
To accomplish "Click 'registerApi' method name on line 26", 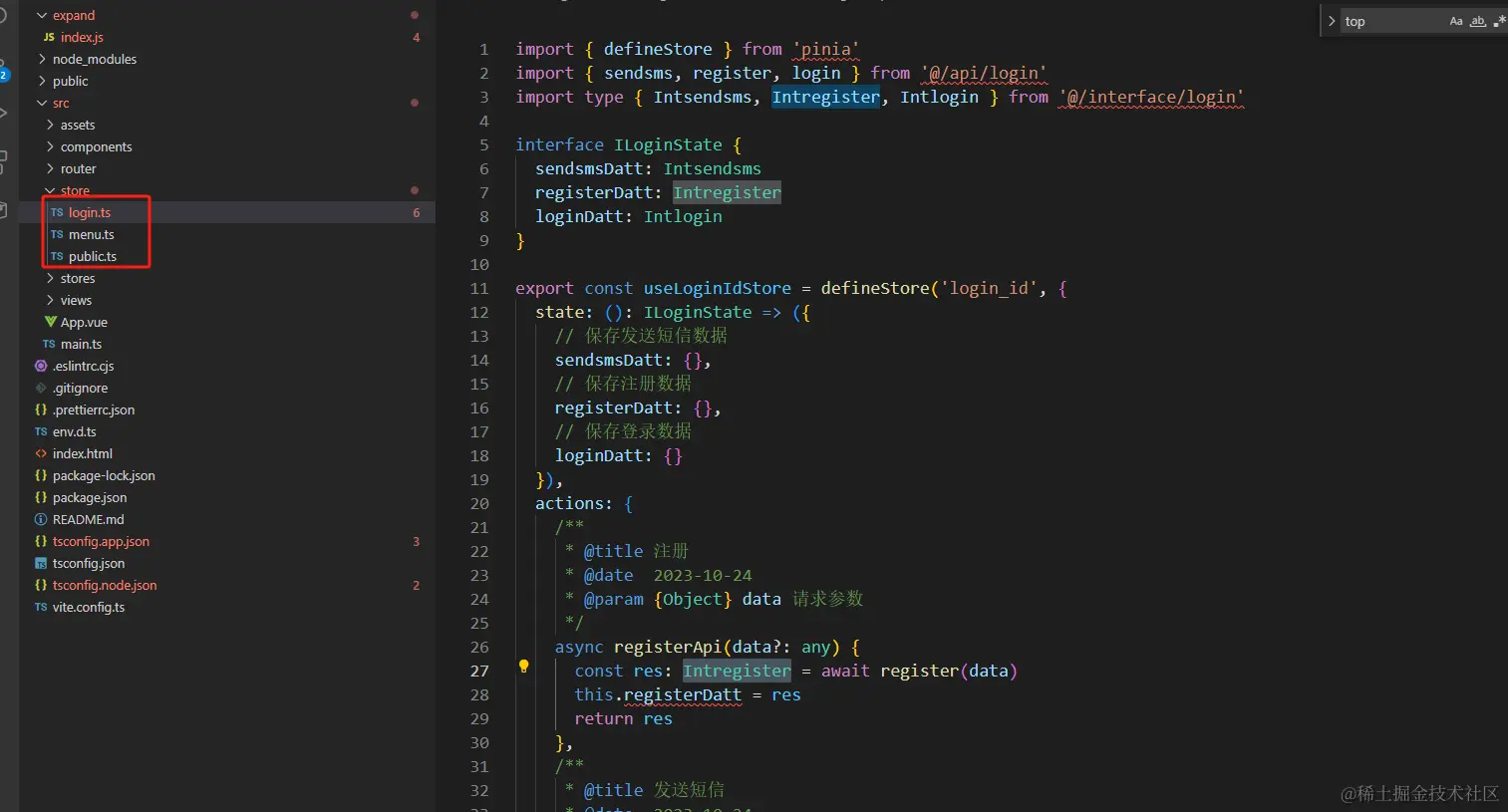I will click(668, 647).
